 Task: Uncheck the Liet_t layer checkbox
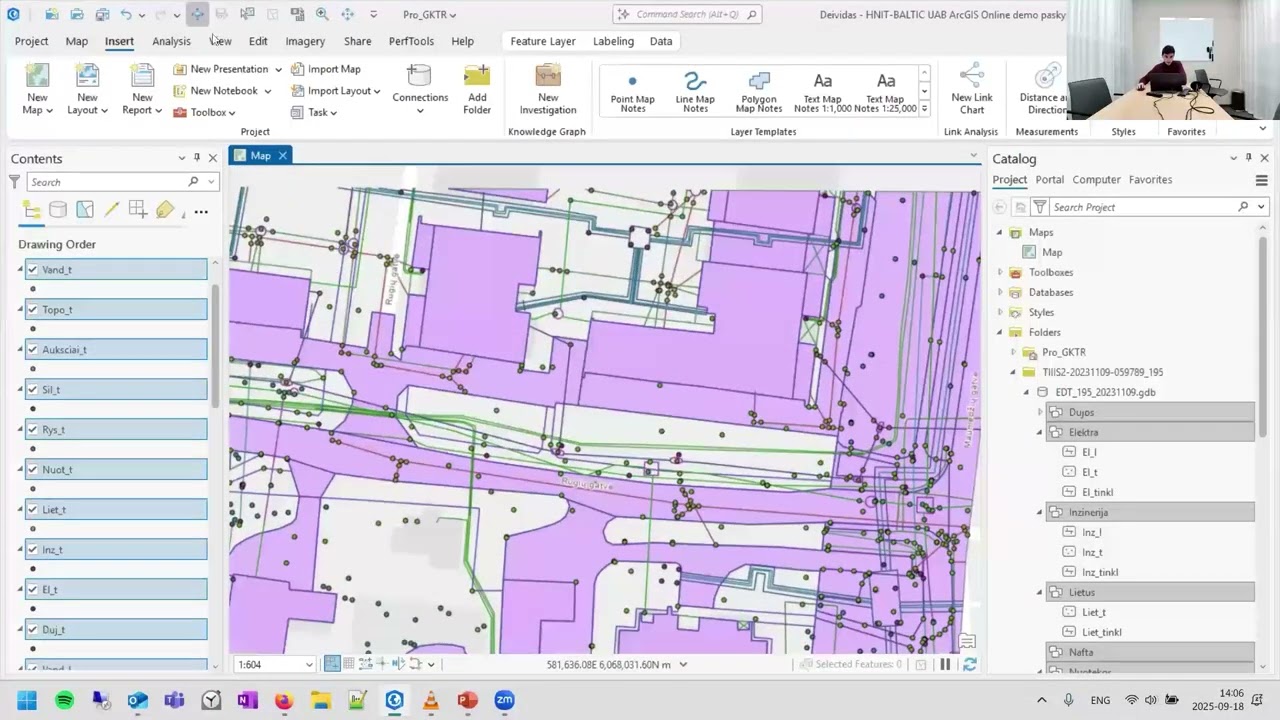[33, 510]
